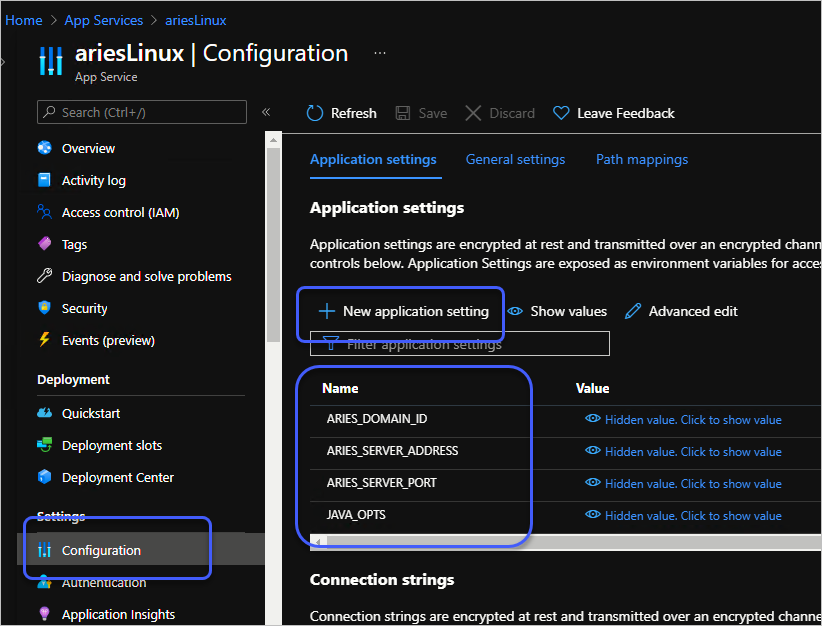
Task: Open Overview in the sidebar menu
Action: 88,148
